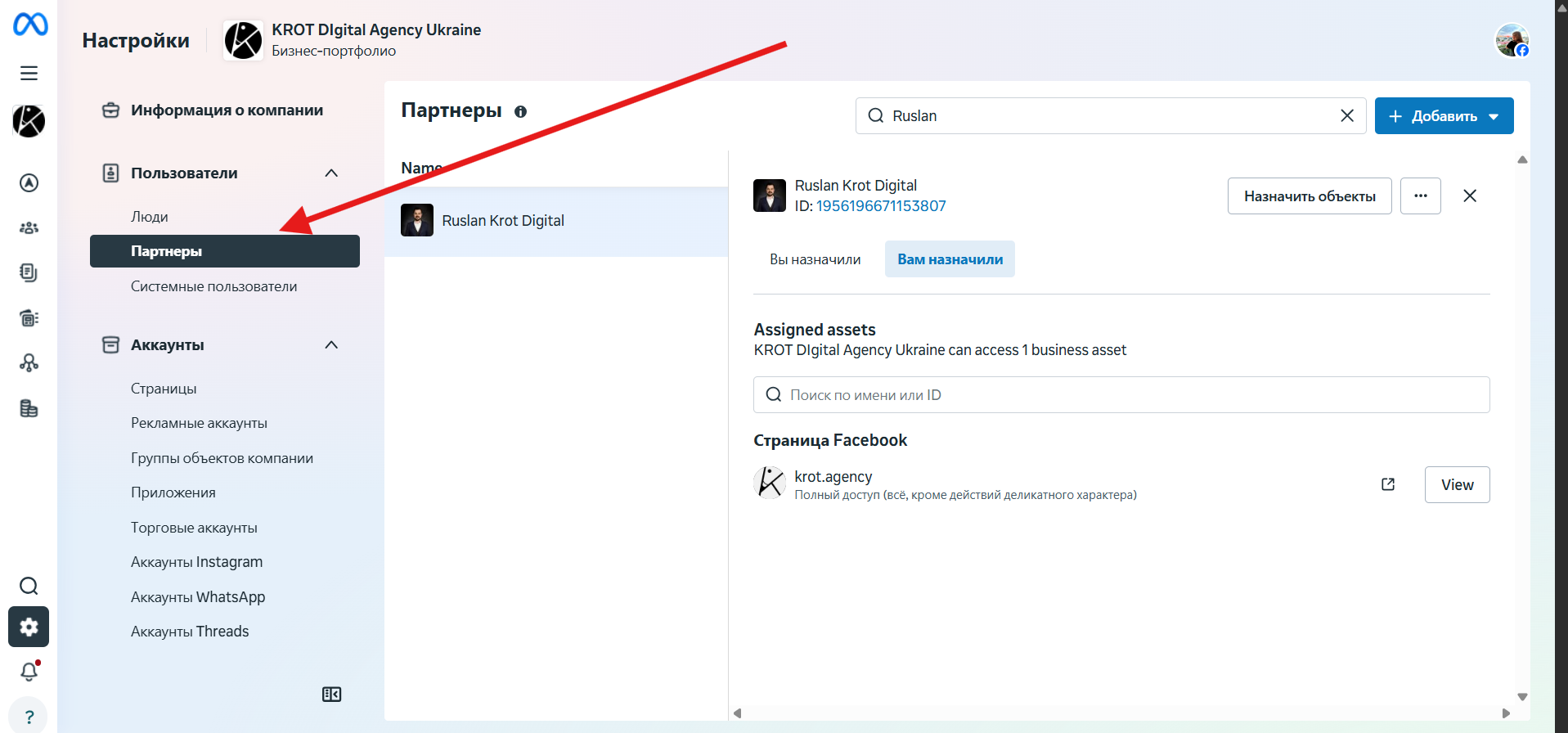The image size is (1568, 733).
Task: Open the notifications bell
Action: pyautogui.click(x=29, y=671)
